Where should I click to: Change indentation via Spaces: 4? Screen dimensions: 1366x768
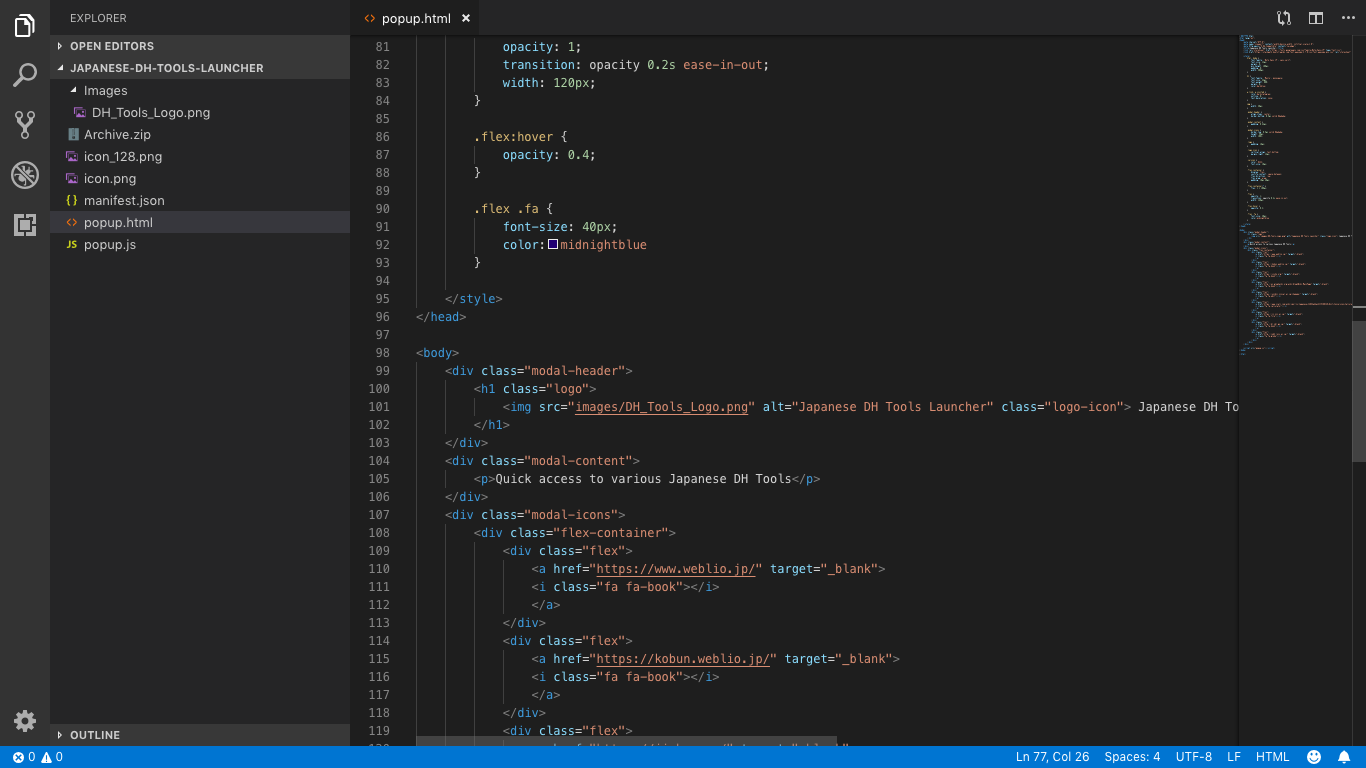(x=1132, y=757)
